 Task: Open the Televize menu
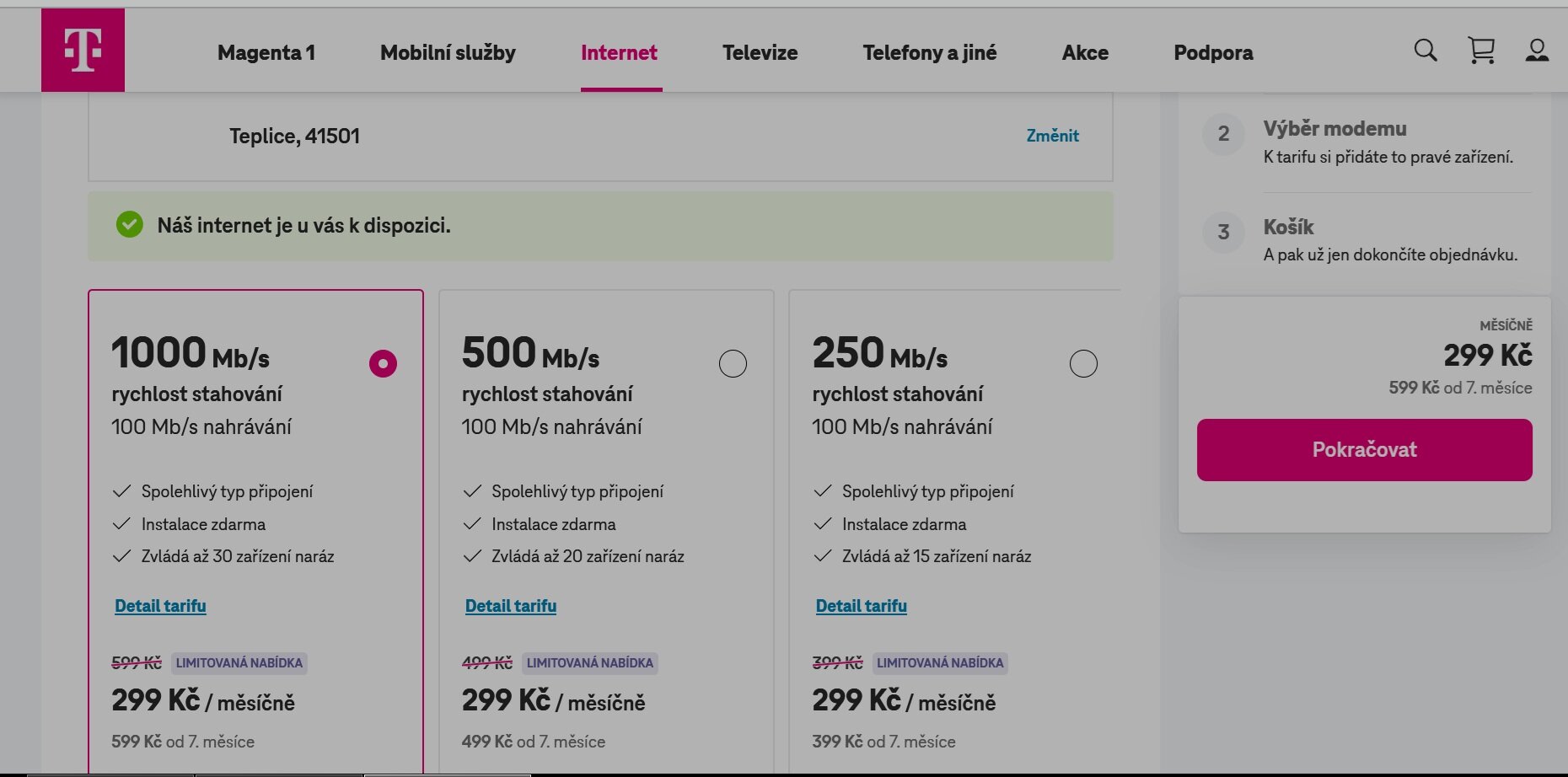coord(760,52)
